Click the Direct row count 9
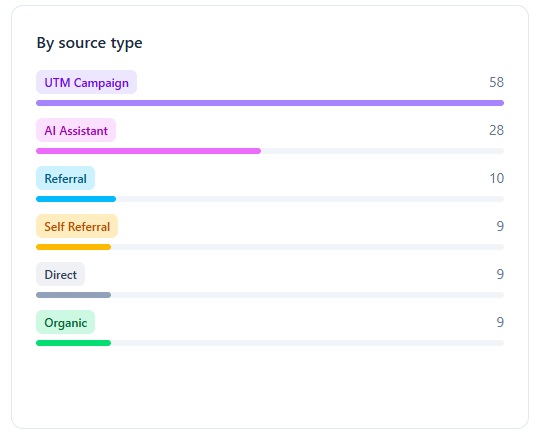 click(500, 274)
